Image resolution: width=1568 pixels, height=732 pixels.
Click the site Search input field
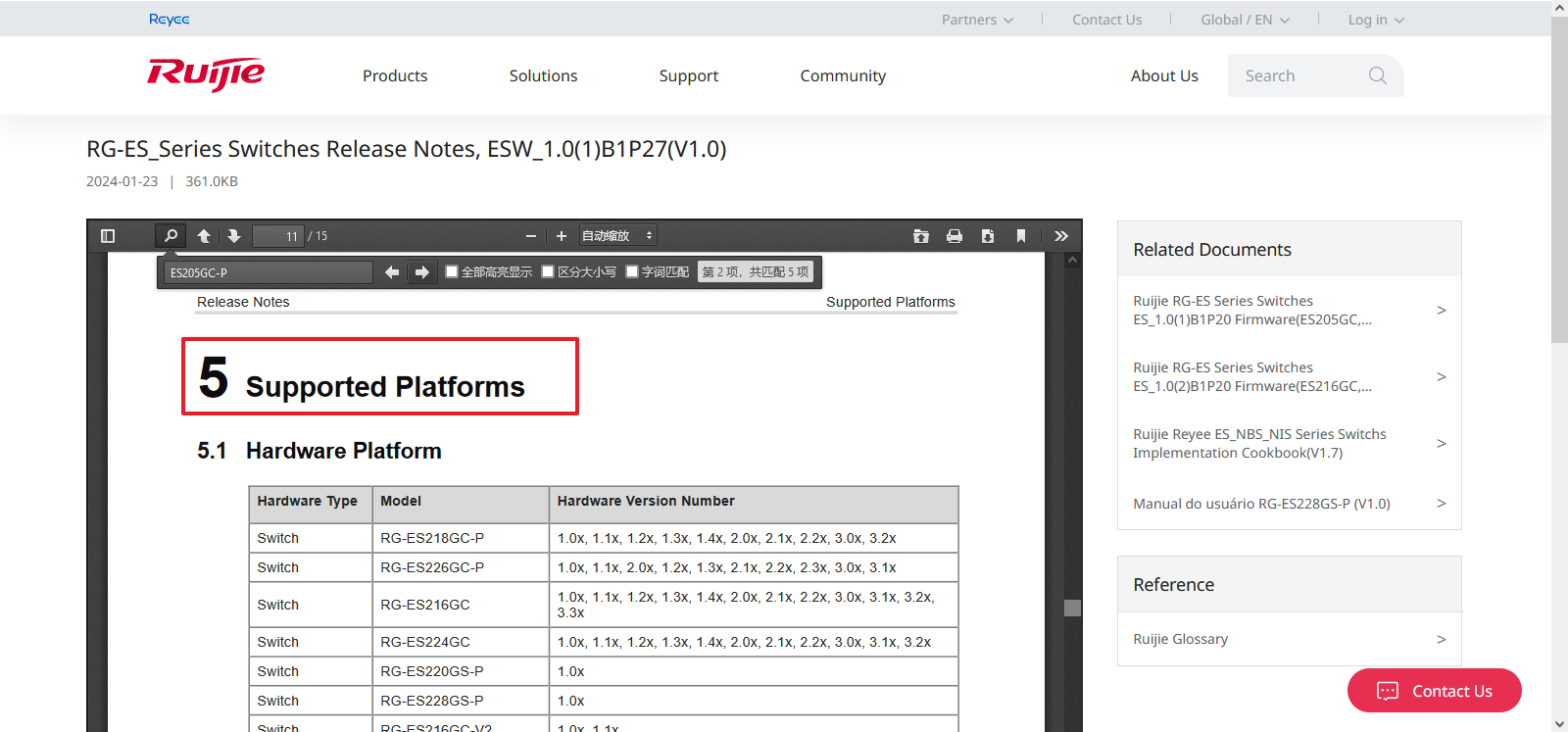coord(1298,75)
